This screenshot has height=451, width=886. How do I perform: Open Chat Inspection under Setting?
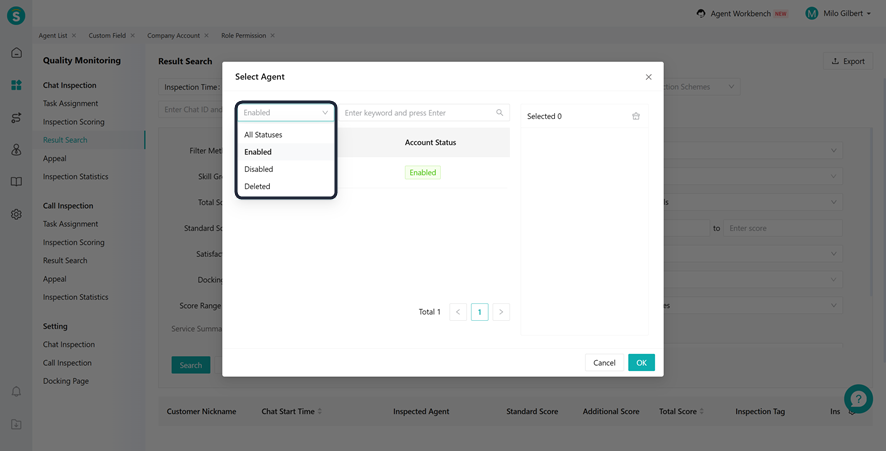pos(68,344)
